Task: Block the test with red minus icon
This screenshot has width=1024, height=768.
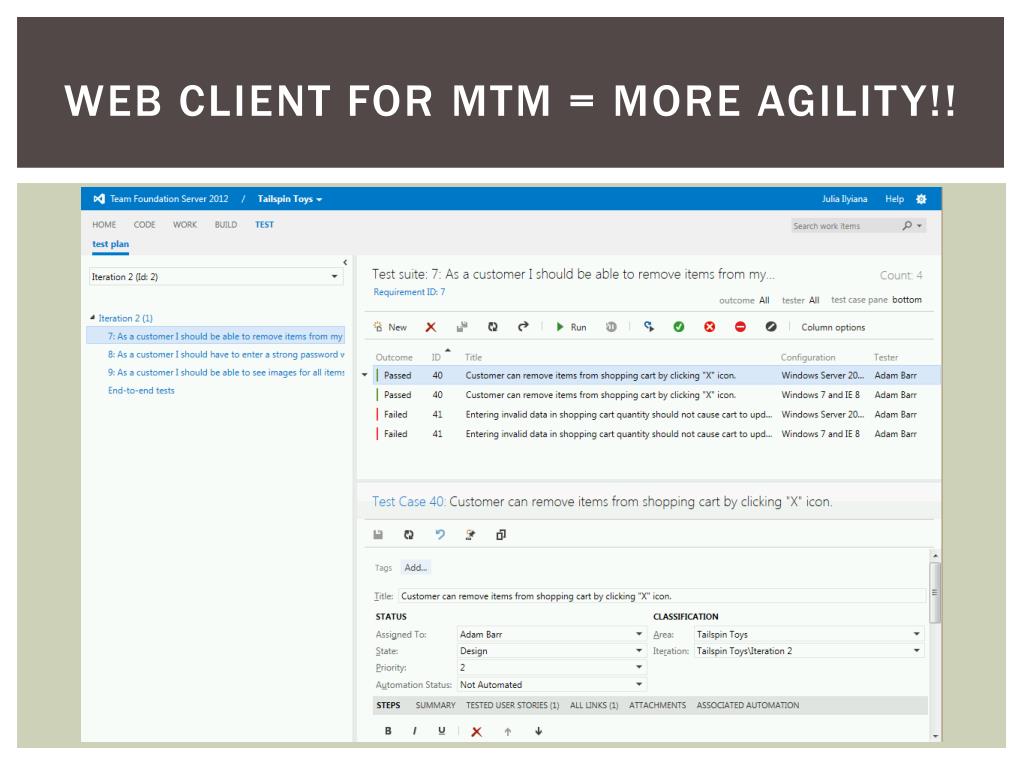Action: click(x=741, y=327)
